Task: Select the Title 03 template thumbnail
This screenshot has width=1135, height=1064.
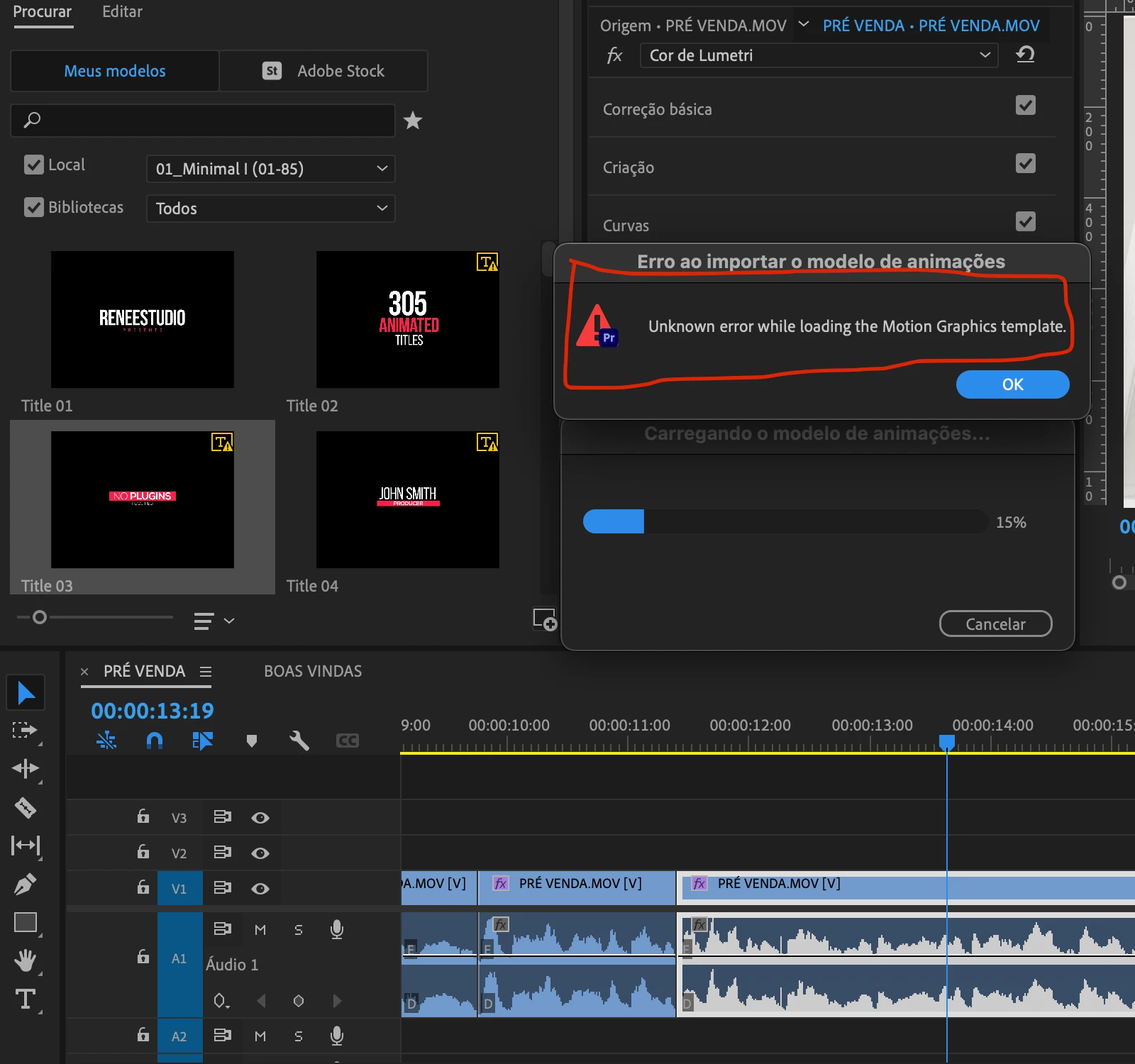Action: [143, 499]
